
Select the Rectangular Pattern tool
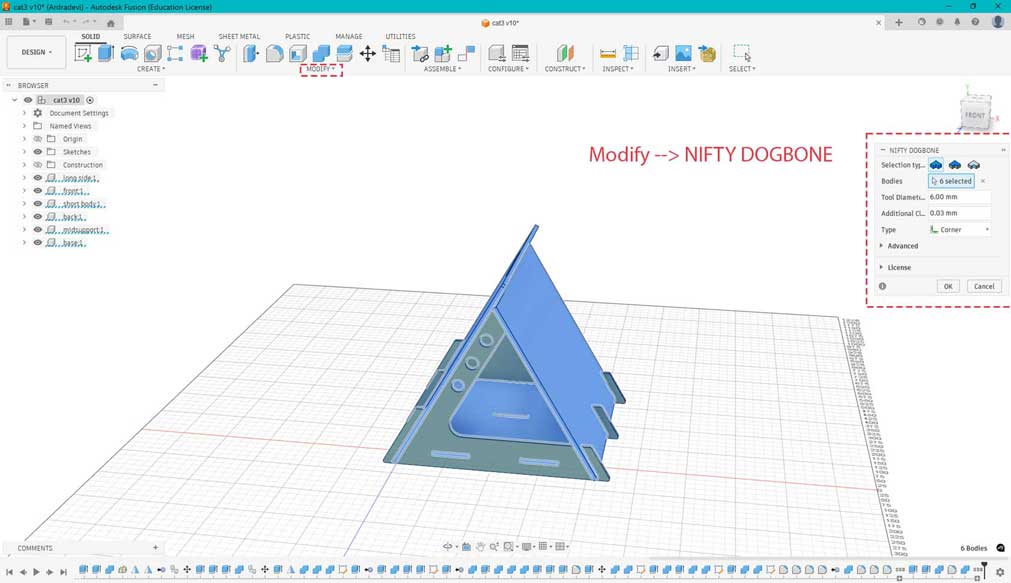pyautogui.click(x=175, y=53)
